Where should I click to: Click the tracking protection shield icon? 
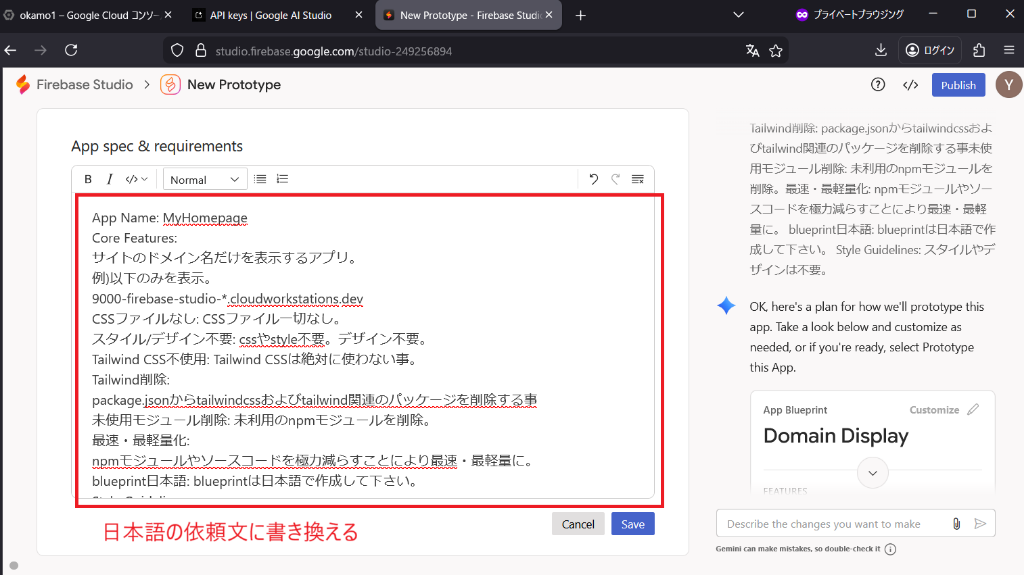177,50
